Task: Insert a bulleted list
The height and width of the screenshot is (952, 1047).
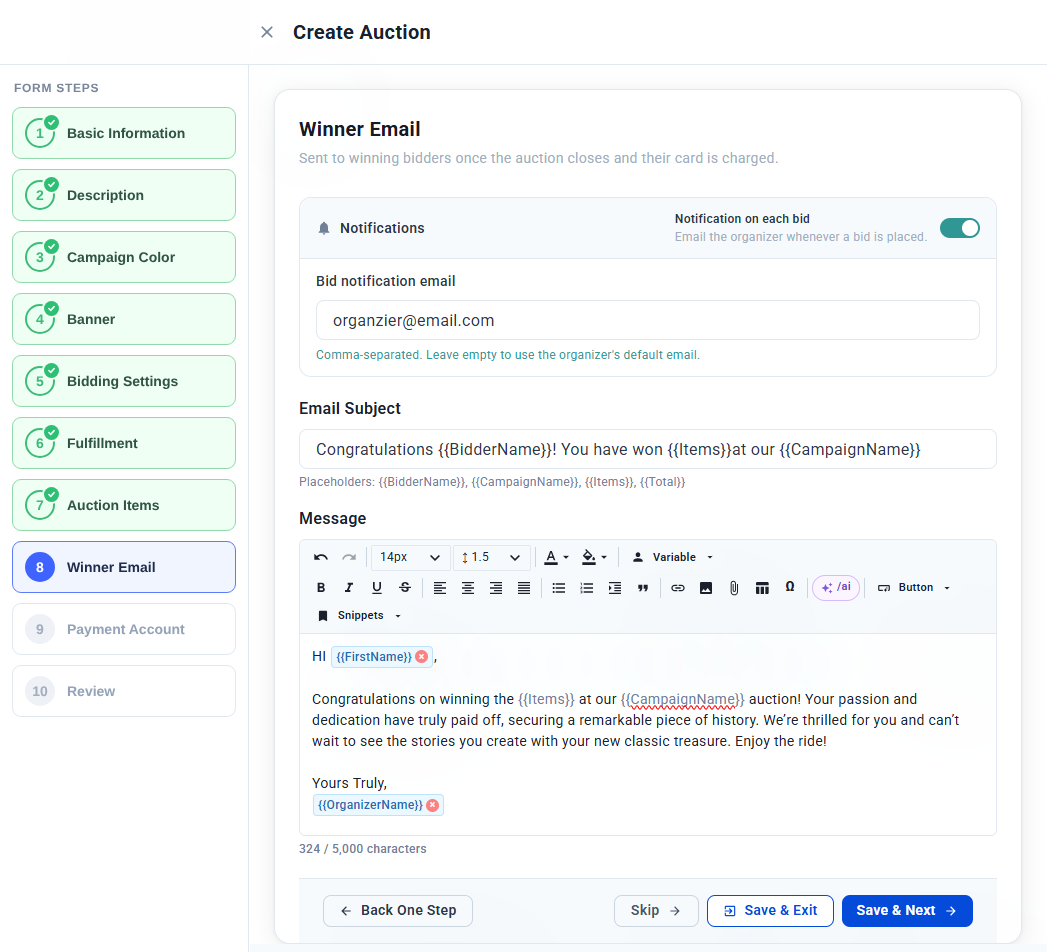Action: (559, 587)
